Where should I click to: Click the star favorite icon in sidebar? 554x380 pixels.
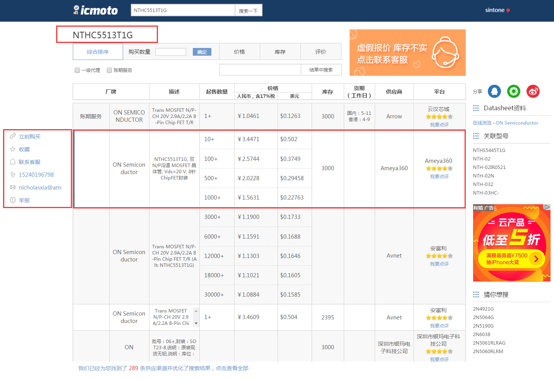[13, 149]
